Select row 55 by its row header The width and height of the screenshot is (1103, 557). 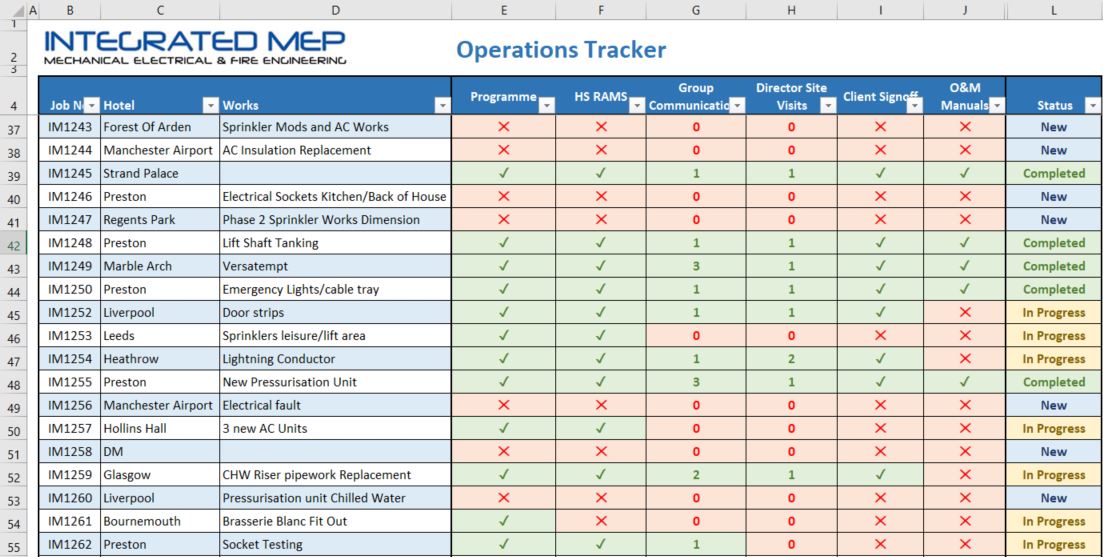[x=13, y=545]
